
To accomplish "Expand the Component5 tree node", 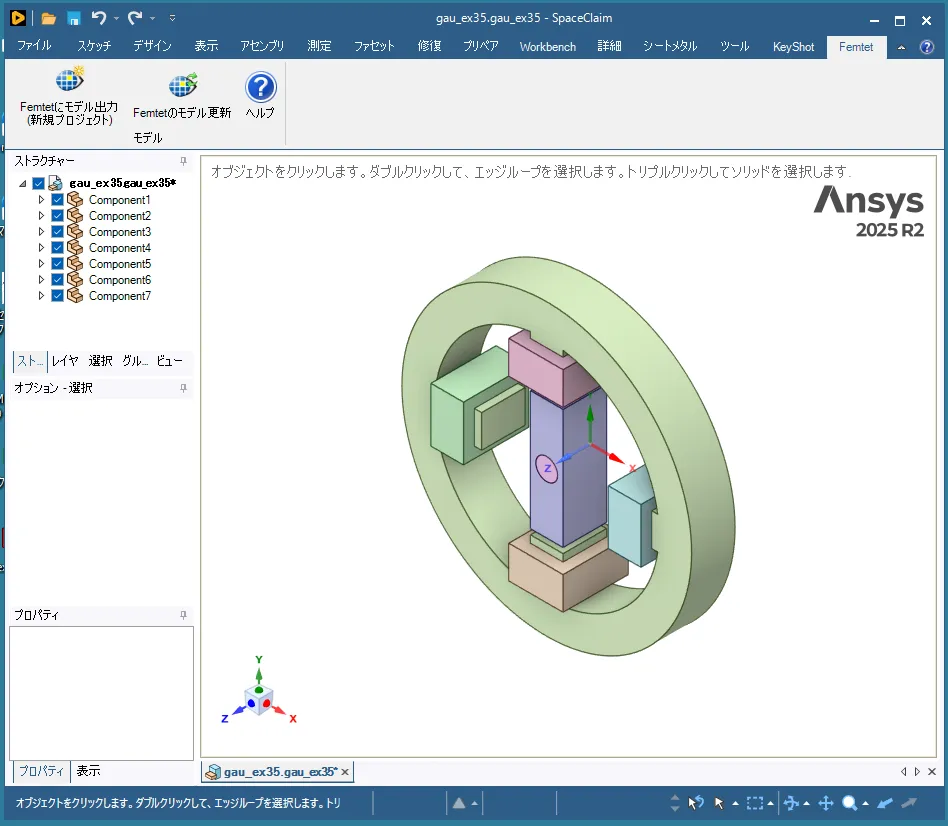I will tap(41, 263).
